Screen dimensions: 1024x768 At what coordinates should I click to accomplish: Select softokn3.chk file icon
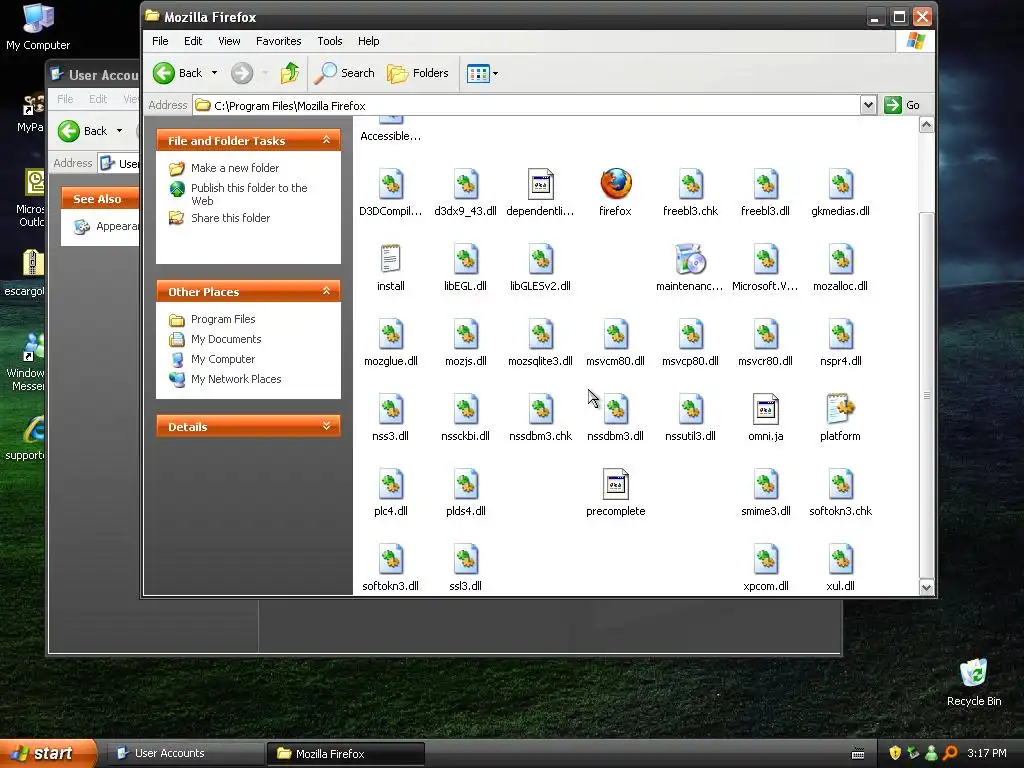click(x=840, y=484)
